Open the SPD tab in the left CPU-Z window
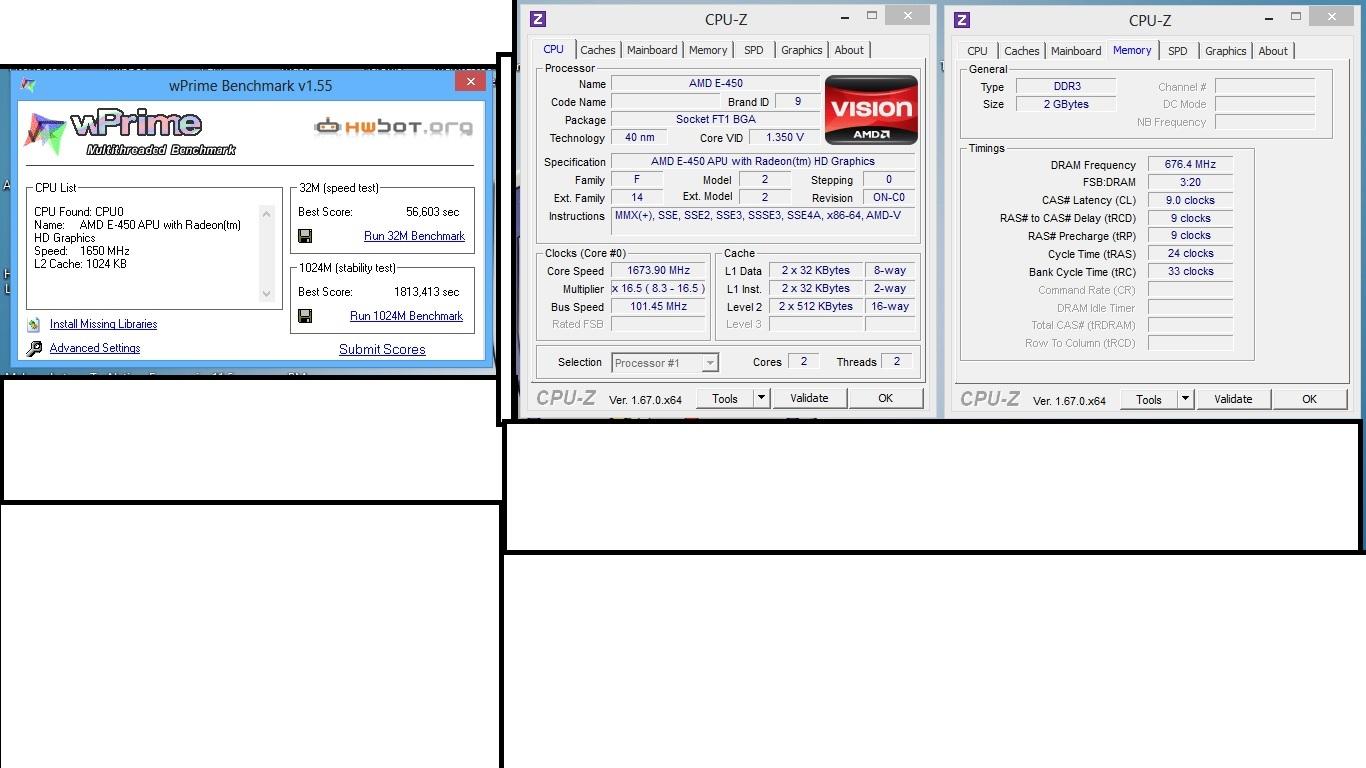The height and width of the screenshot is (768, 1366). pos(754,50)
